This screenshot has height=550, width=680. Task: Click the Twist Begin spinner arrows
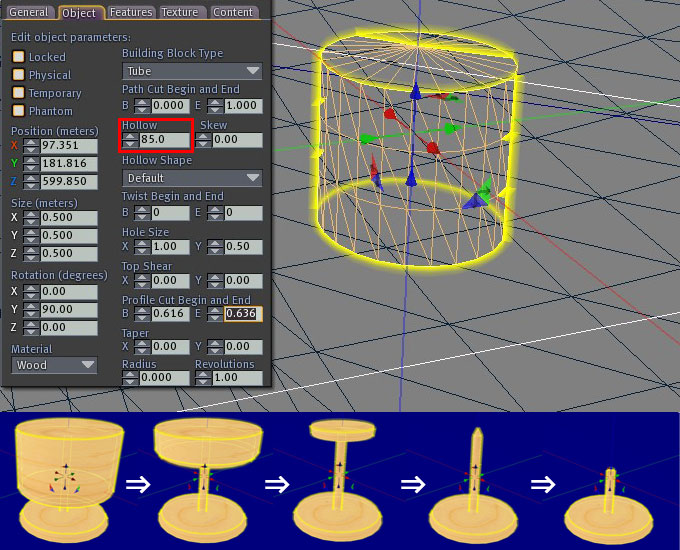point(142,213)
